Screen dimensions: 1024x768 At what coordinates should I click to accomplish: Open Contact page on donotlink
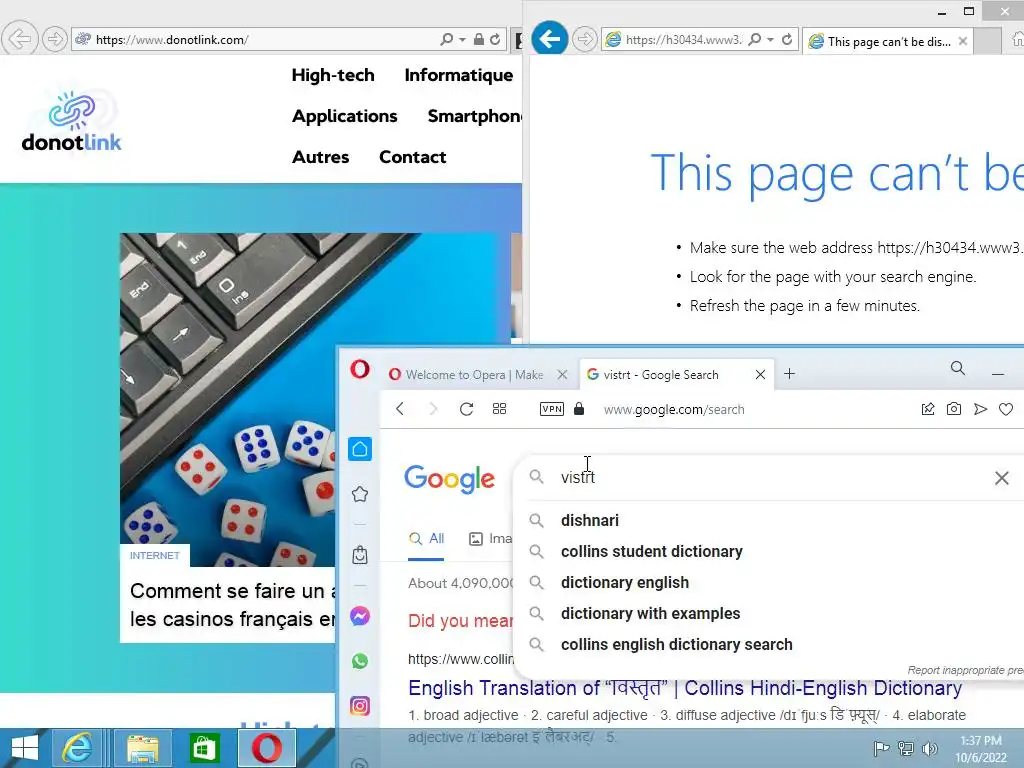pos(413,157)
